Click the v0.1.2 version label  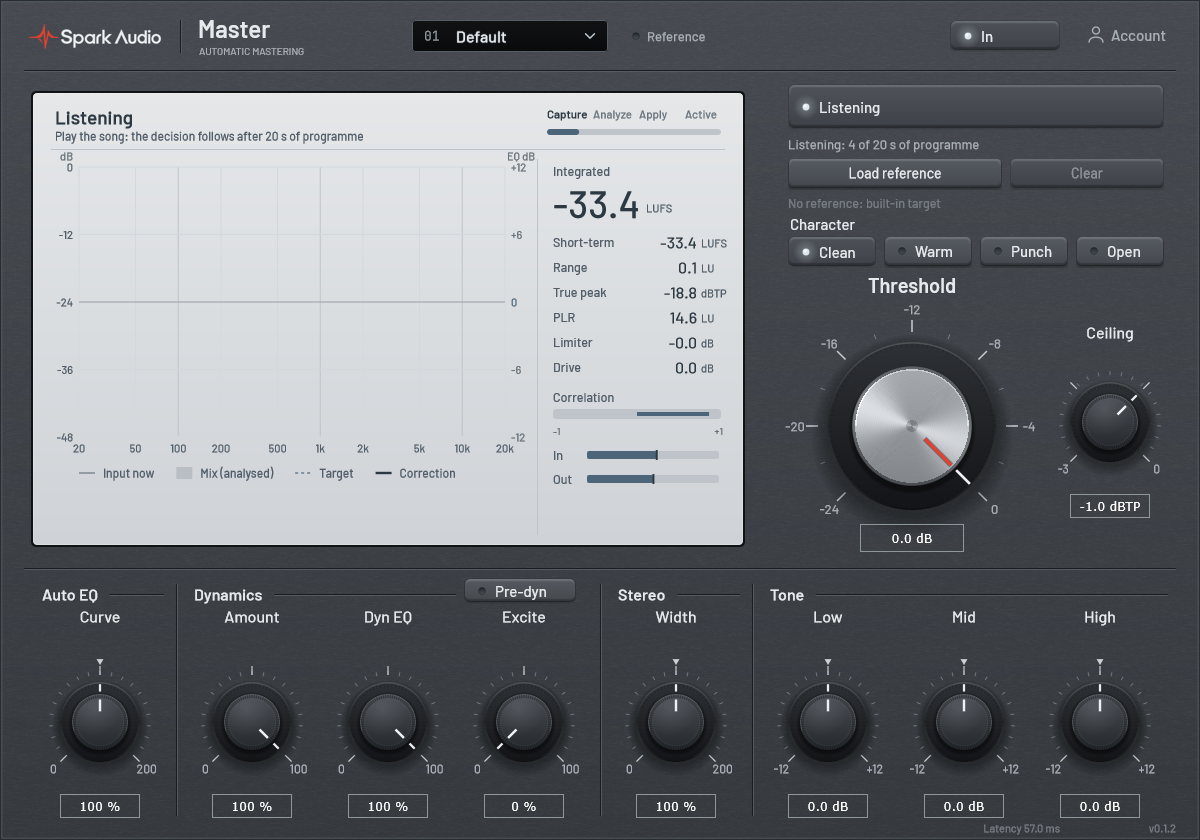[x=1164, y=829]
